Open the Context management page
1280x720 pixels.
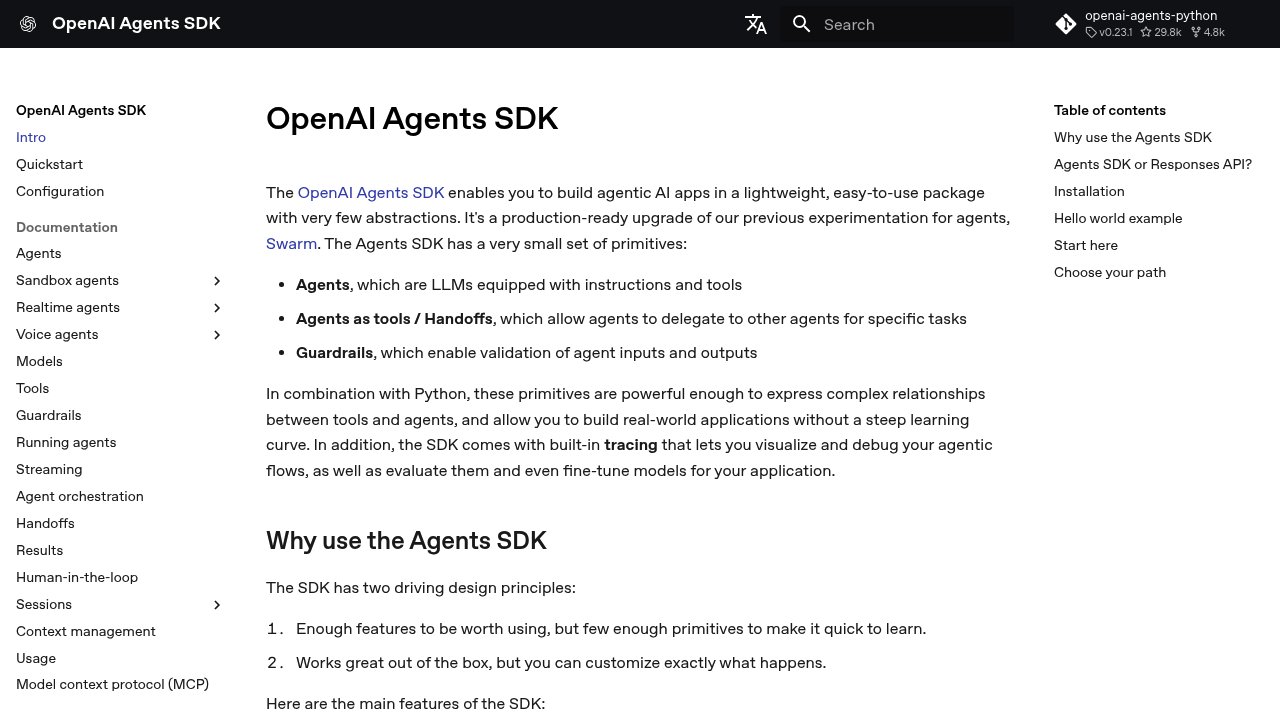pyautogui.click(x=86, y=632)
